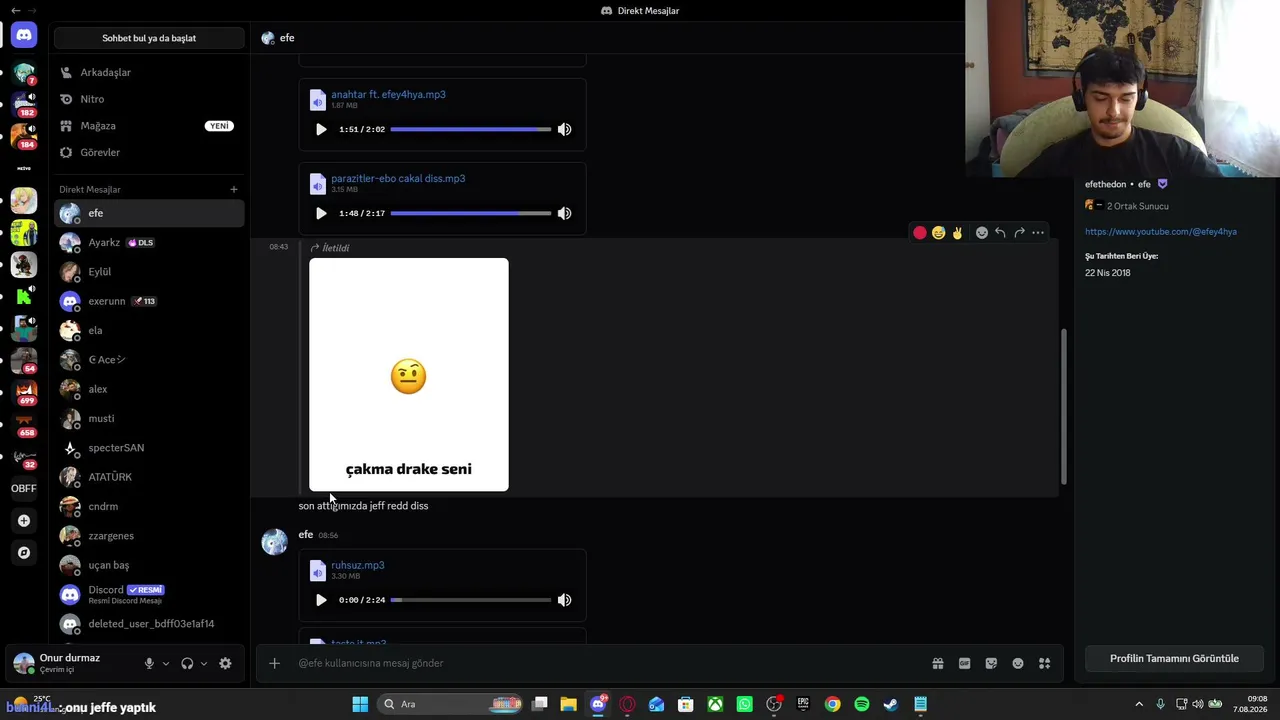Image resolution: width=1280 pixels, height=720 pixels.
Task: Open the direct message with exerunn
Action: 149,301
